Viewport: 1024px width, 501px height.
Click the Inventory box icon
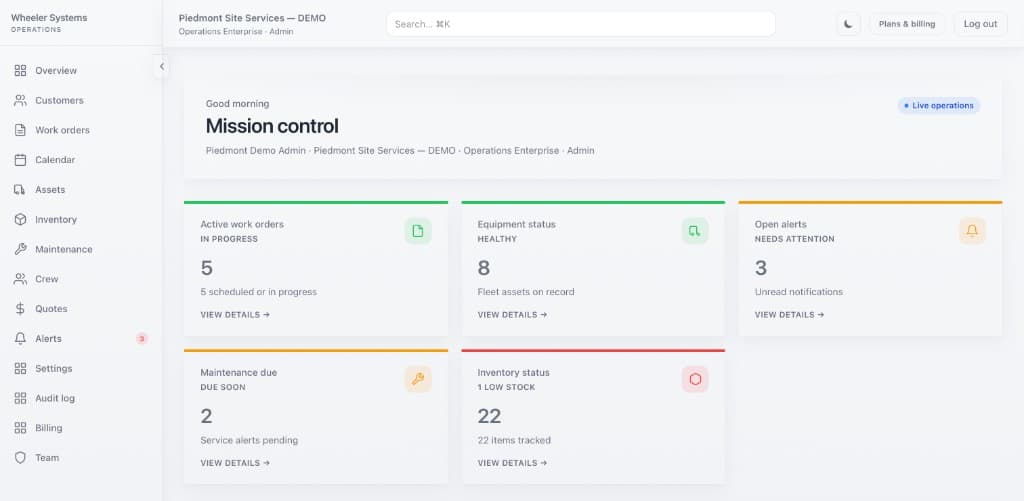(x=20, y=219)
